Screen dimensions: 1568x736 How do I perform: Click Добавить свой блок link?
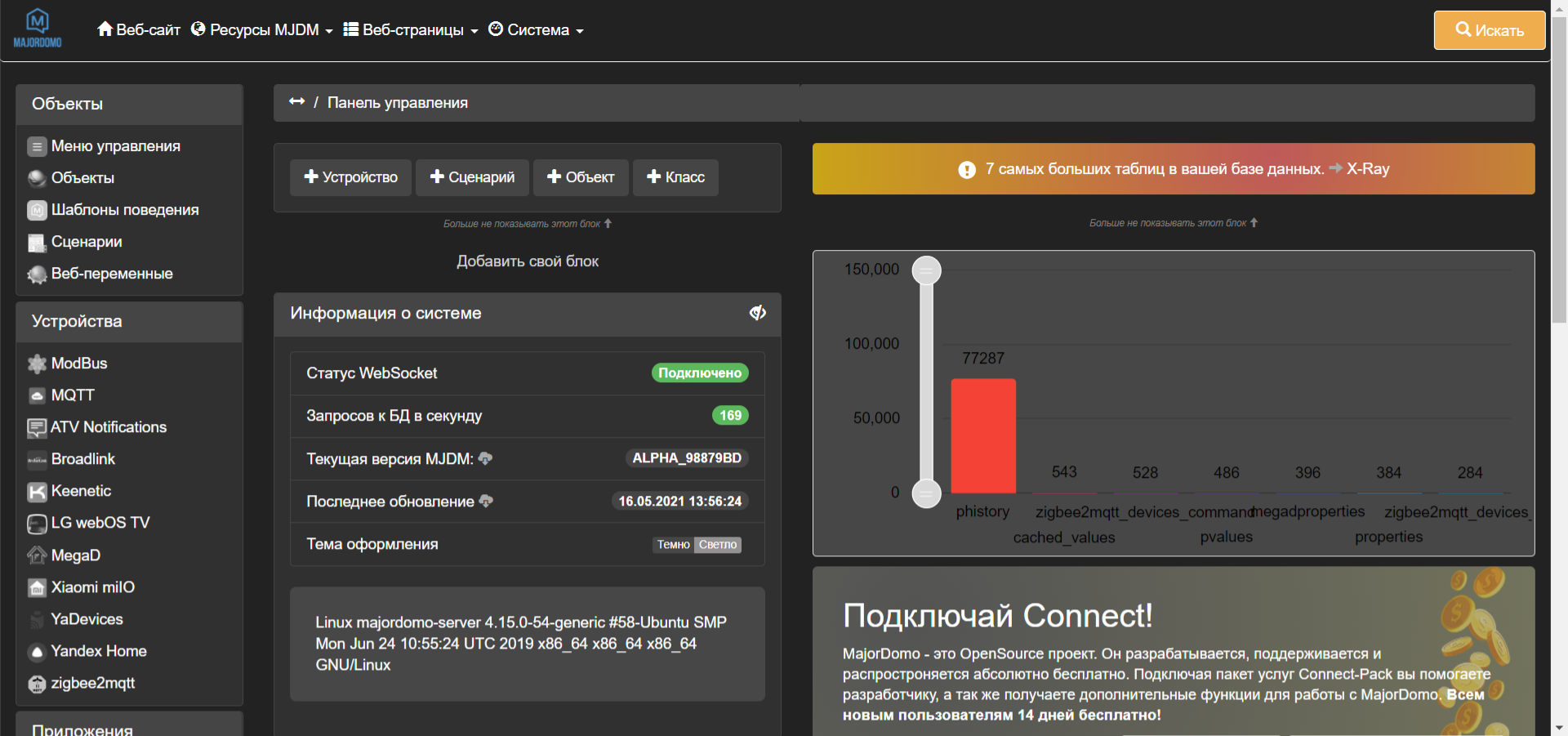click(x=528, y=261)
